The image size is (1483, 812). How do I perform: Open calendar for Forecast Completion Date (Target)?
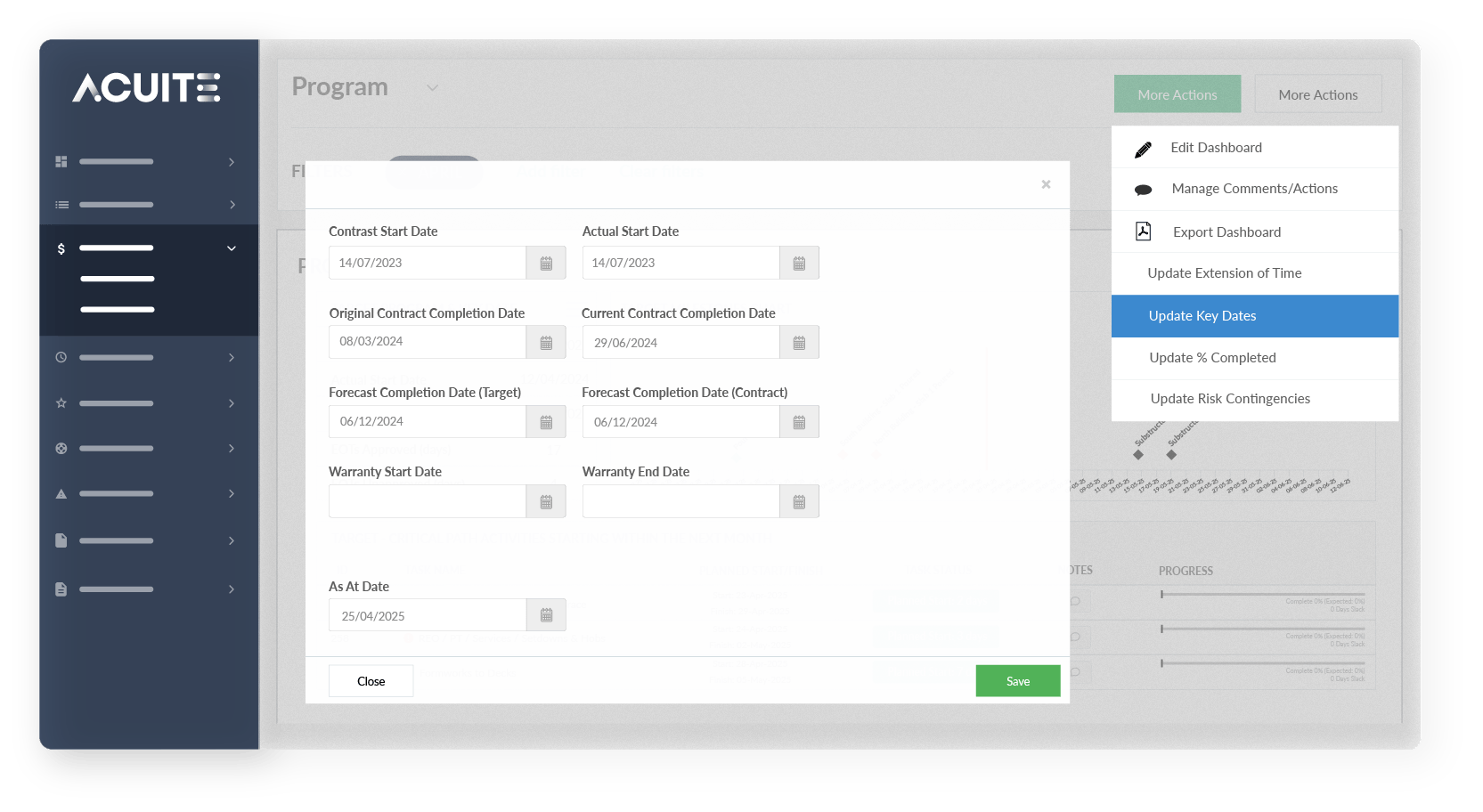pos(546,421)
